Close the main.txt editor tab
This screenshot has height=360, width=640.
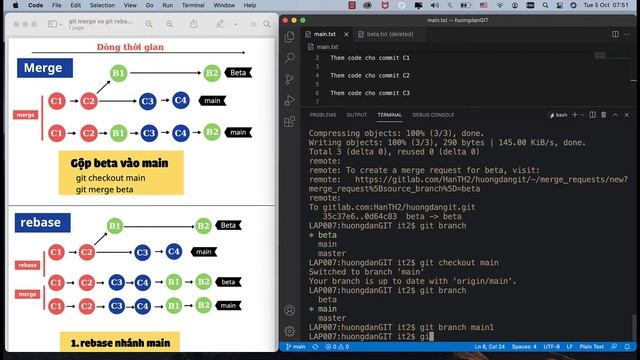click(x=346, y=34)
